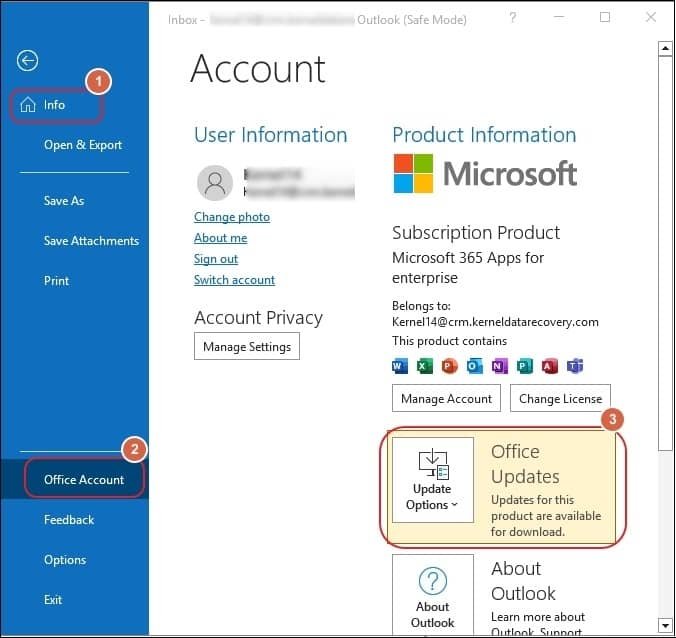Viewport: 676px width, 638px height.
Task: Click the User Information heading
Action: tap(271, 134)
